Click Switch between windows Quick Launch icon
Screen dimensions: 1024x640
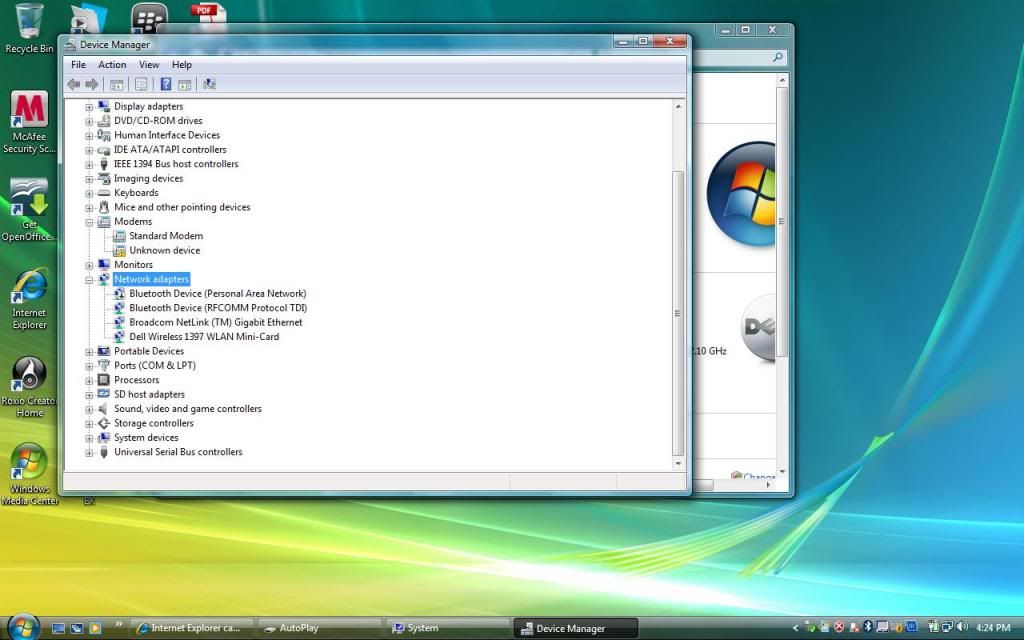(76, 628)
